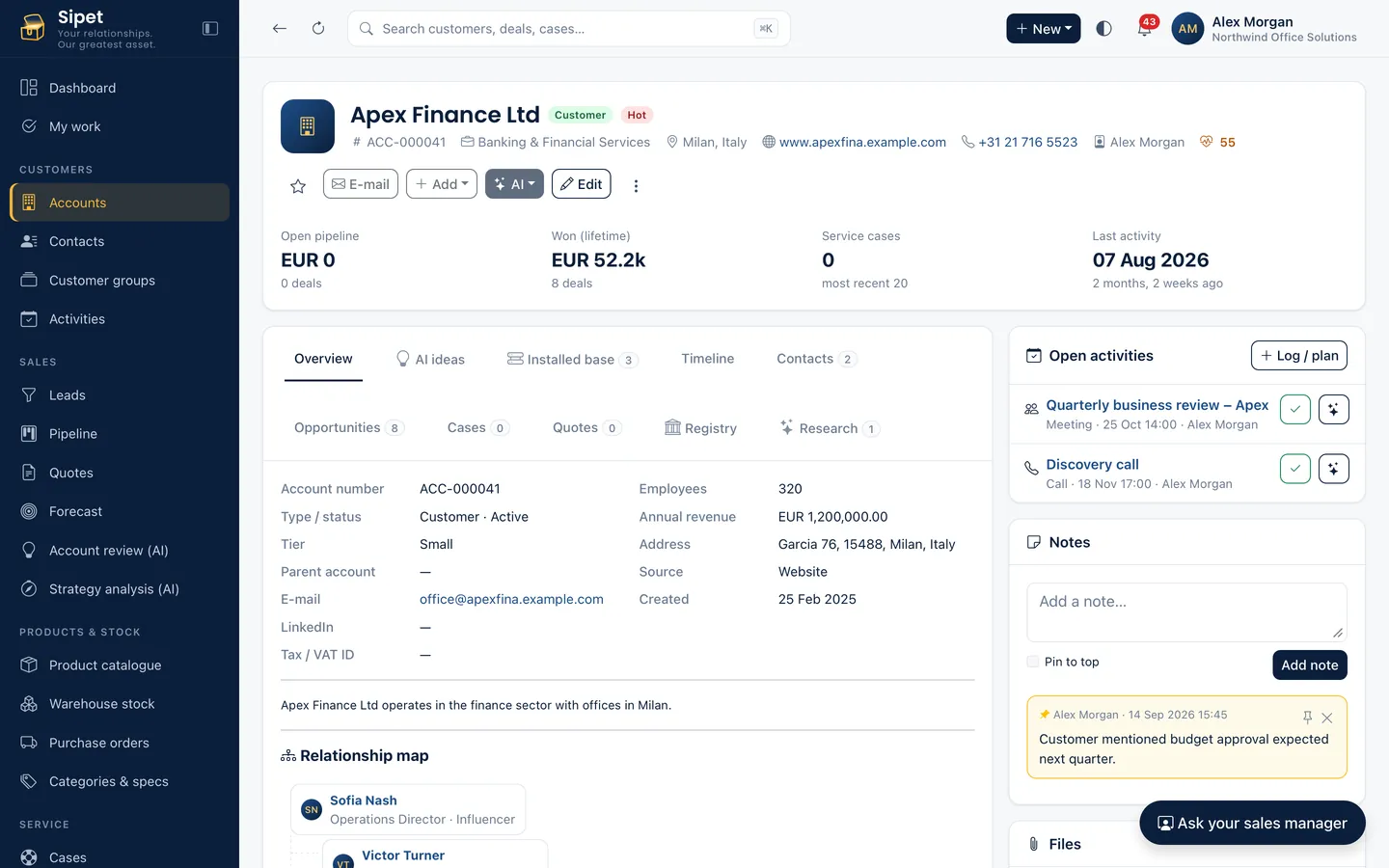The height and width of the screenshot is (868, 1389).
Task: Open Alex Morgan's user profile menu
Action: 1265,29
